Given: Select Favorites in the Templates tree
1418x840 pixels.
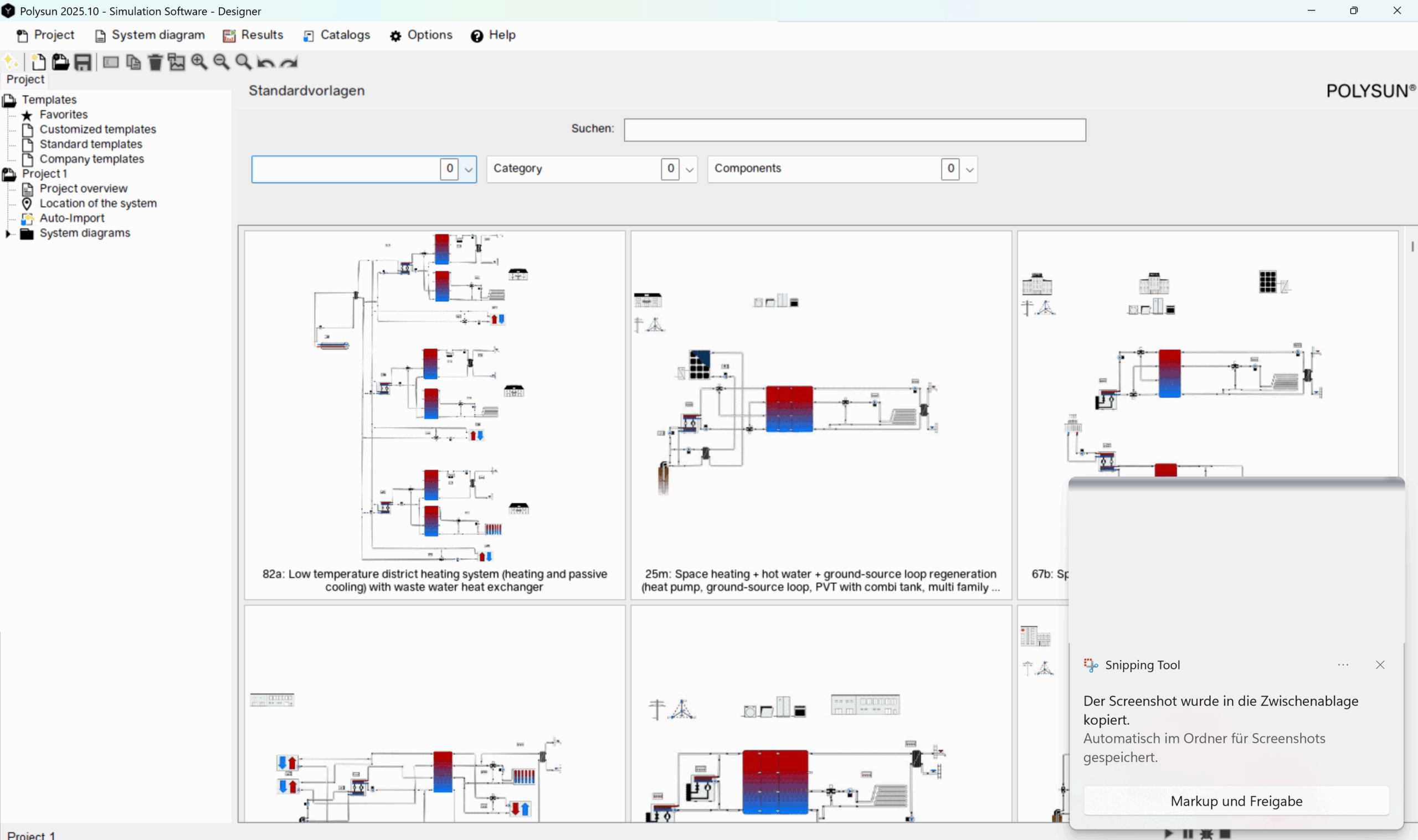Looking at the screenshot, I should tap(63, 114).
